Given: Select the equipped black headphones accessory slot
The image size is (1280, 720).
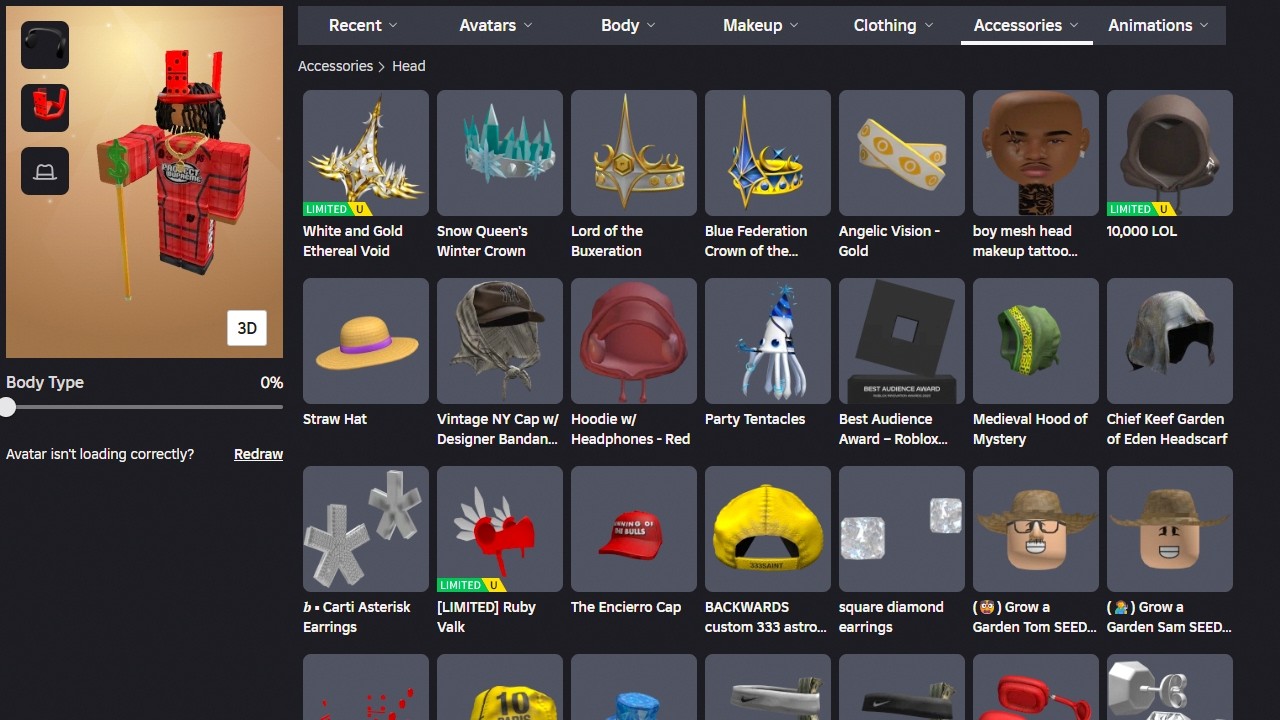Looking at the screenshot, I should (45, 45).
